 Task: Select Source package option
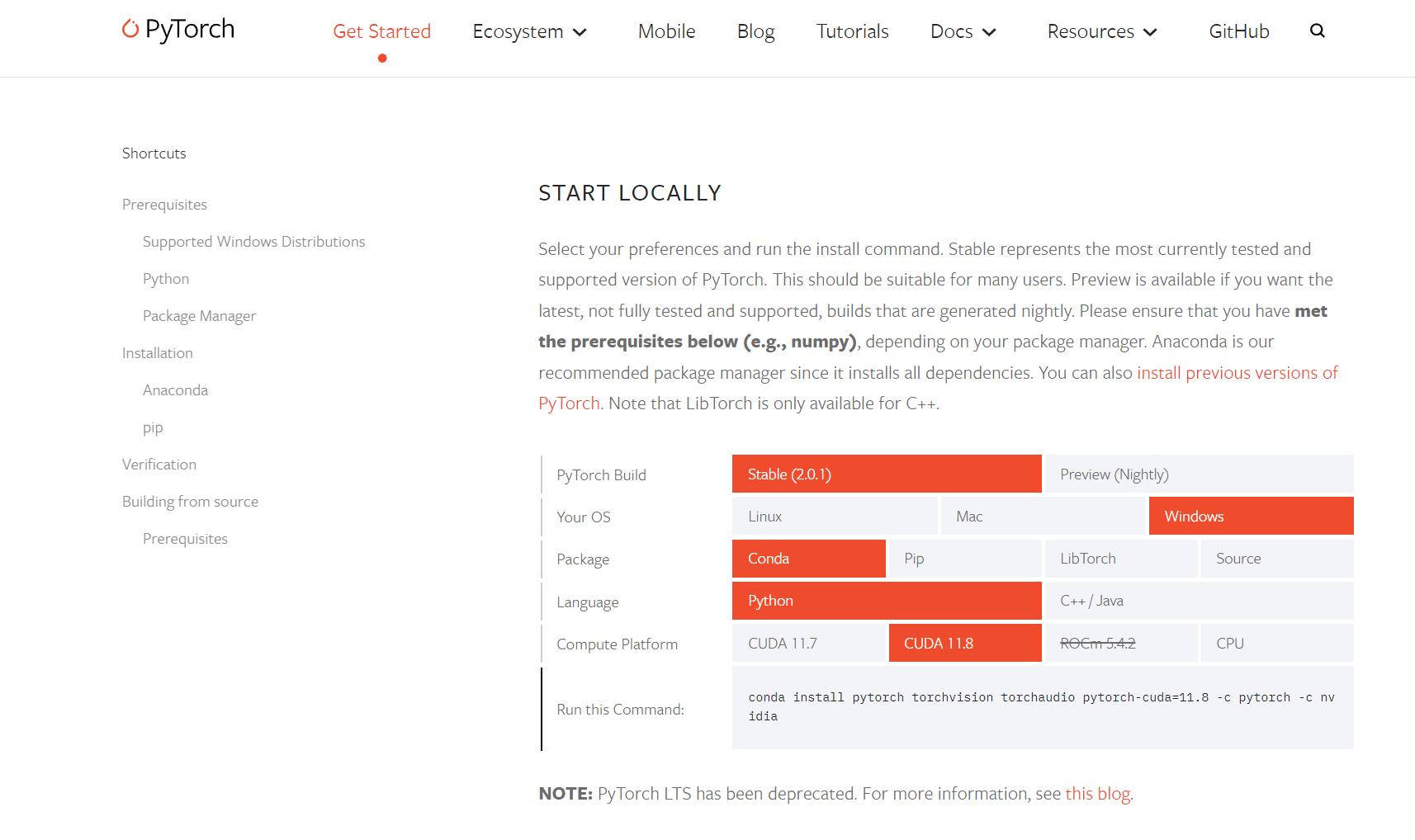click(1276, 559)
